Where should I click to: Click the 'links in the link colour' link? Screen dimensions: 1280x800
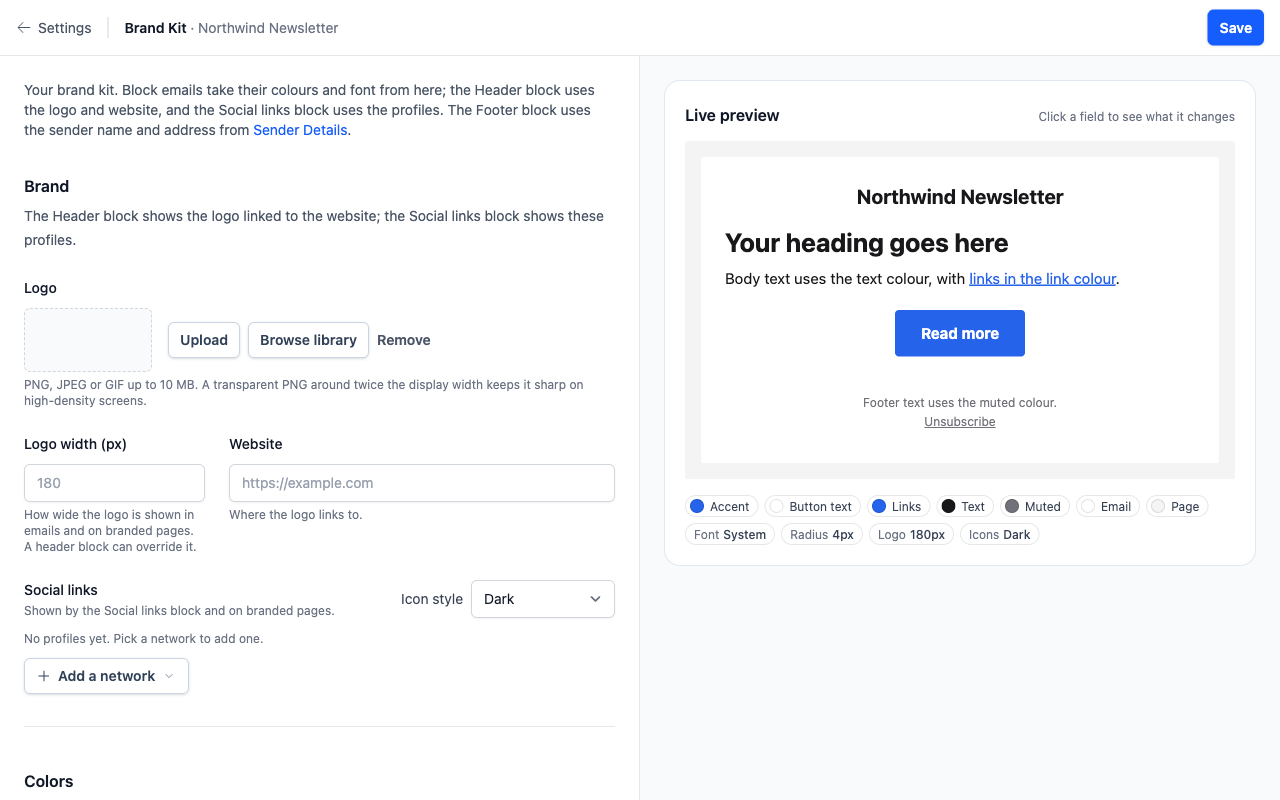coord(1042,279)
